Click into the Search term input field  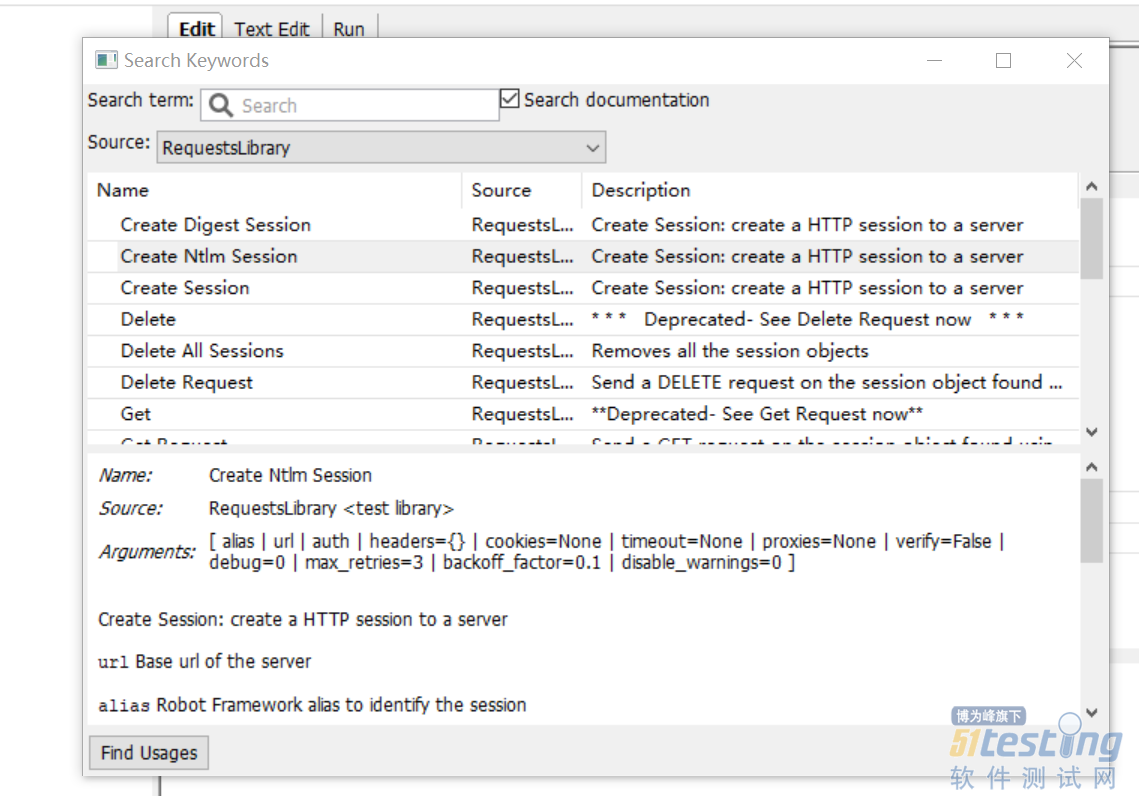[x=350, y=105]
